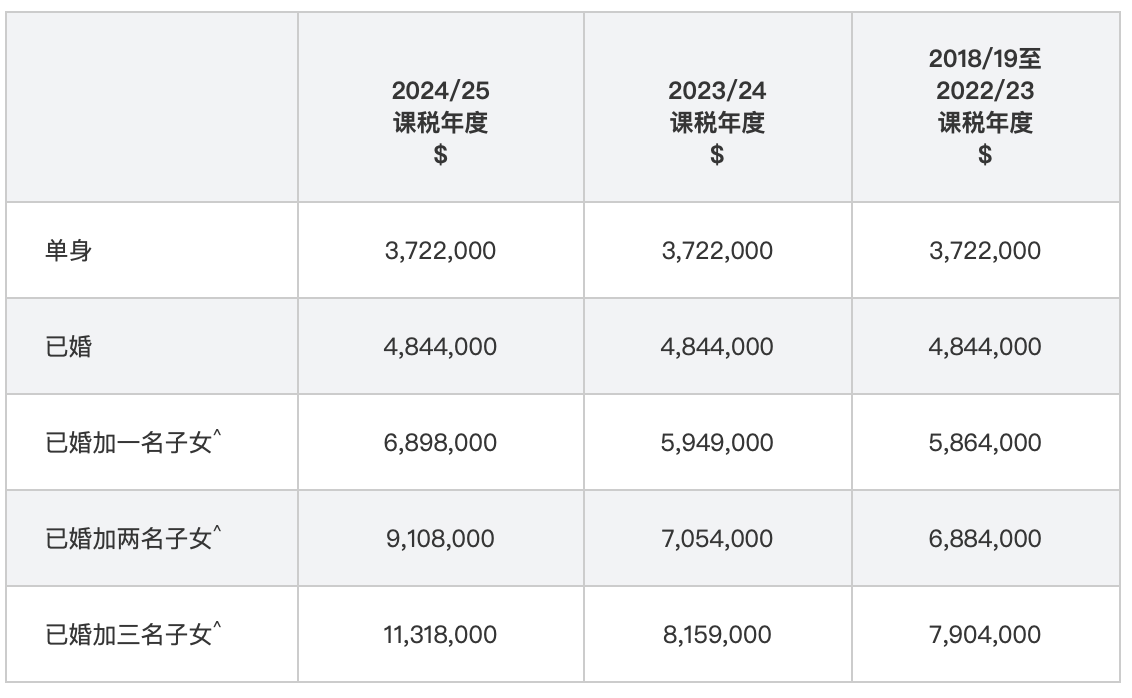Click the 11,318,000 cell value
Screen dimensions: 1132x698
click(x=440, y=634)
